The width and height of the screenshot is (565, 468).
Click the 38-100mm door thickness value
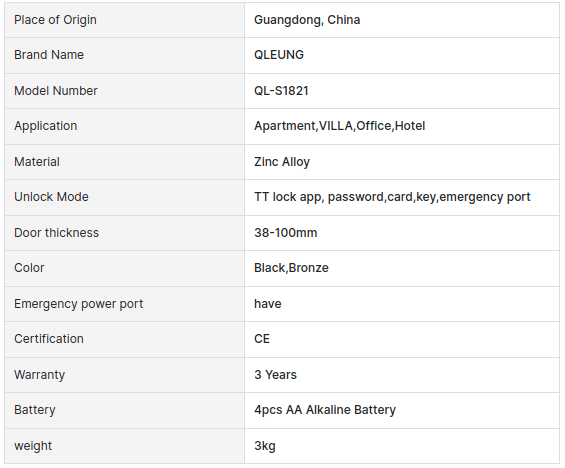point(286,233)
